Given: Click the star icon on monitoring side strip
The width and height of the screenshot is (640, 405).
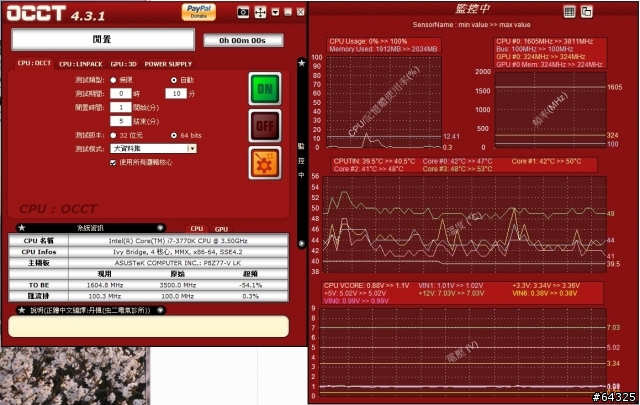Looking at the screenshot, I should point(302,63).
